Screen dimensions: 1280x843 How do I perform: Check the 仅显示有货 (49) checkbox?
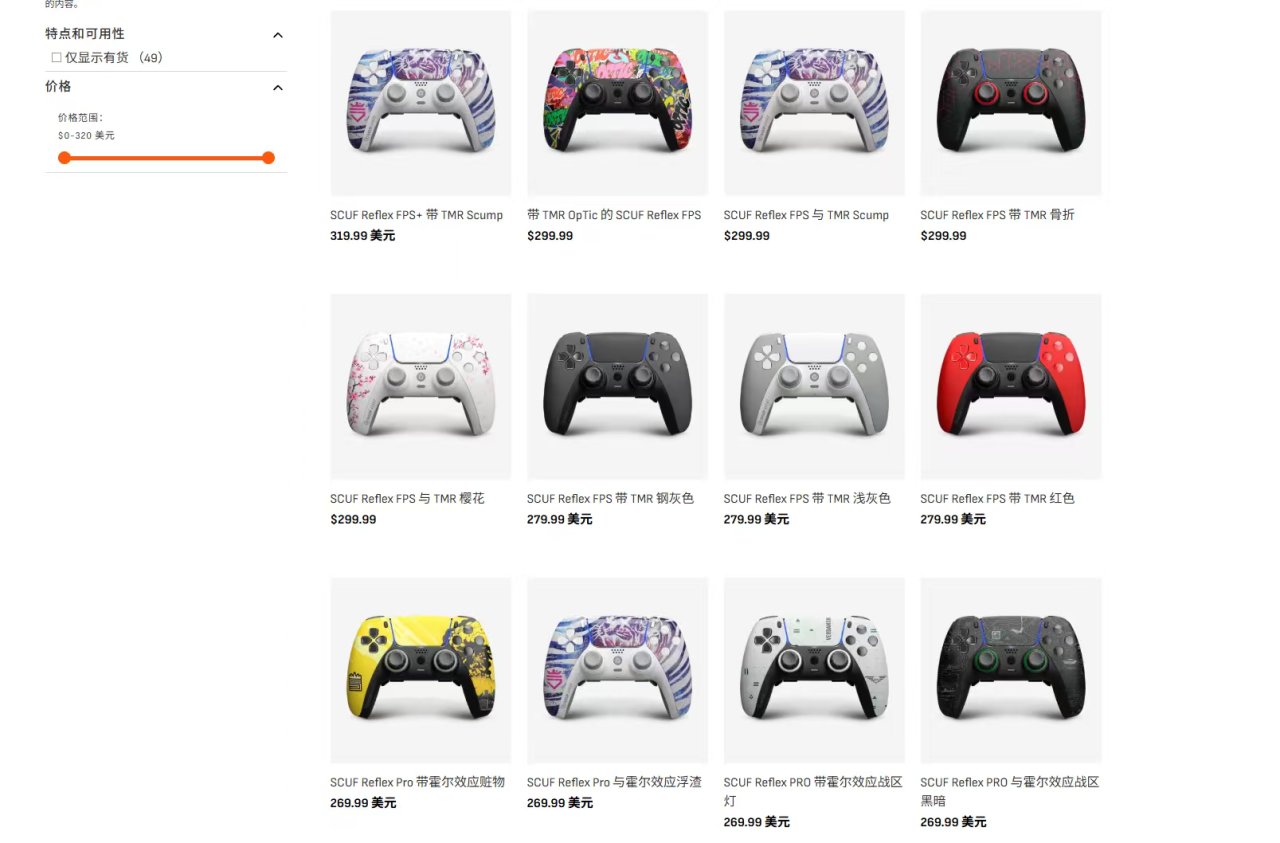[57, 58]
